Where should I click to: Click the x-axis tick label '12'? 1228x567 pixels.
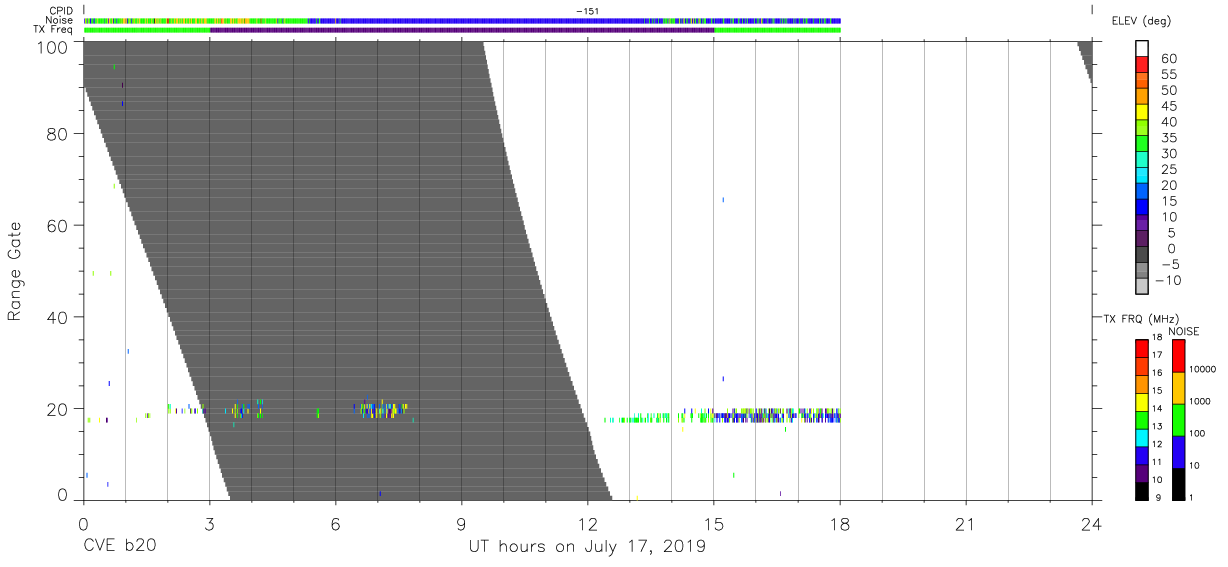point(587,524)
